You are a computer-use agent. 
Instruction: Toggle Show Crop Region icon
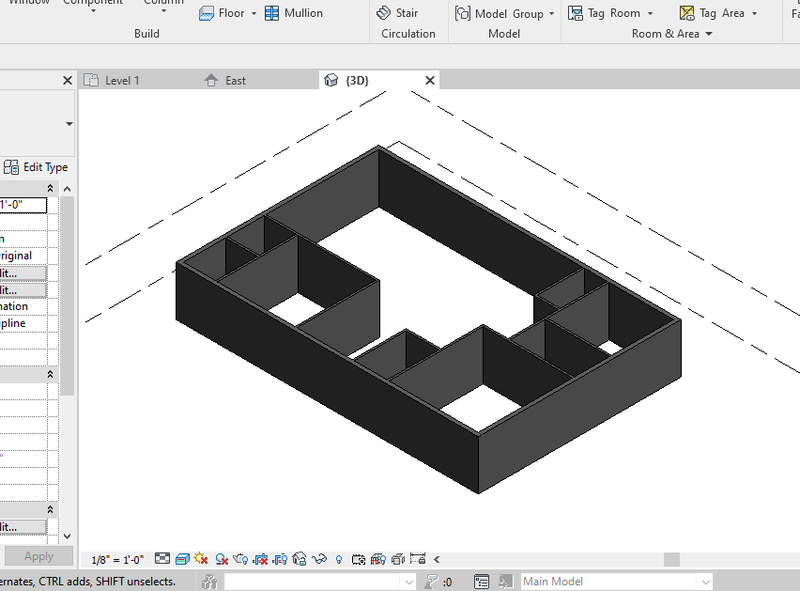(x=280, y=560)
